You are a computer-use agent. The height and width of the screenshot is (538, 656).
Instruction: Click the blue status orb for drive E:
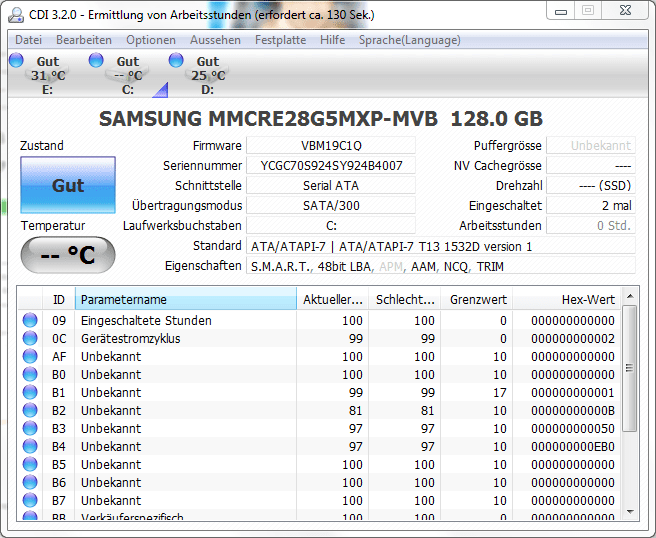(16, 60)
